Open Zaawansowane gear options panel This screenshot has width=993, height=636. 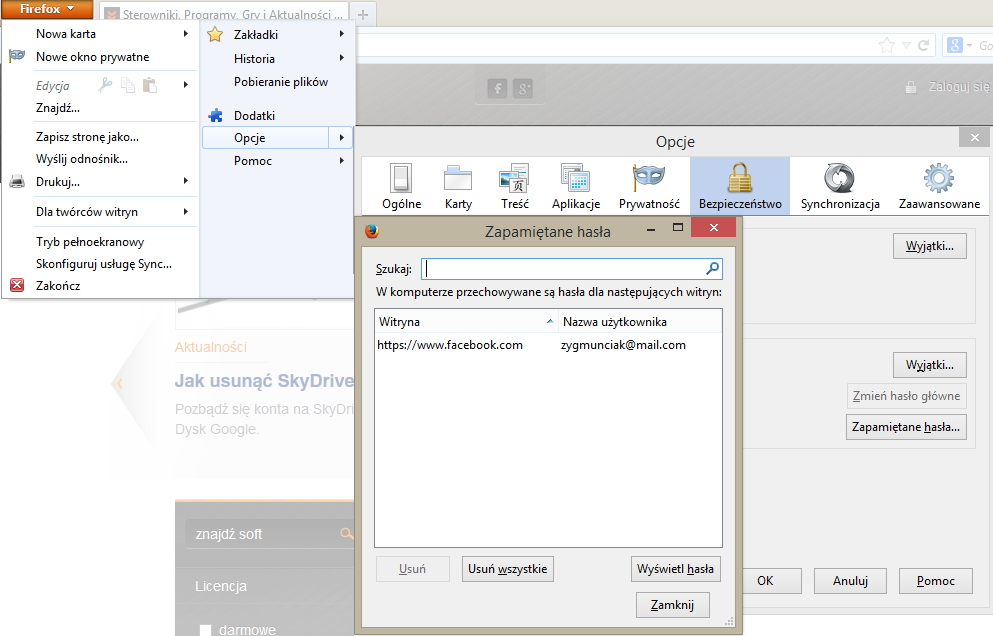(939, 186)
